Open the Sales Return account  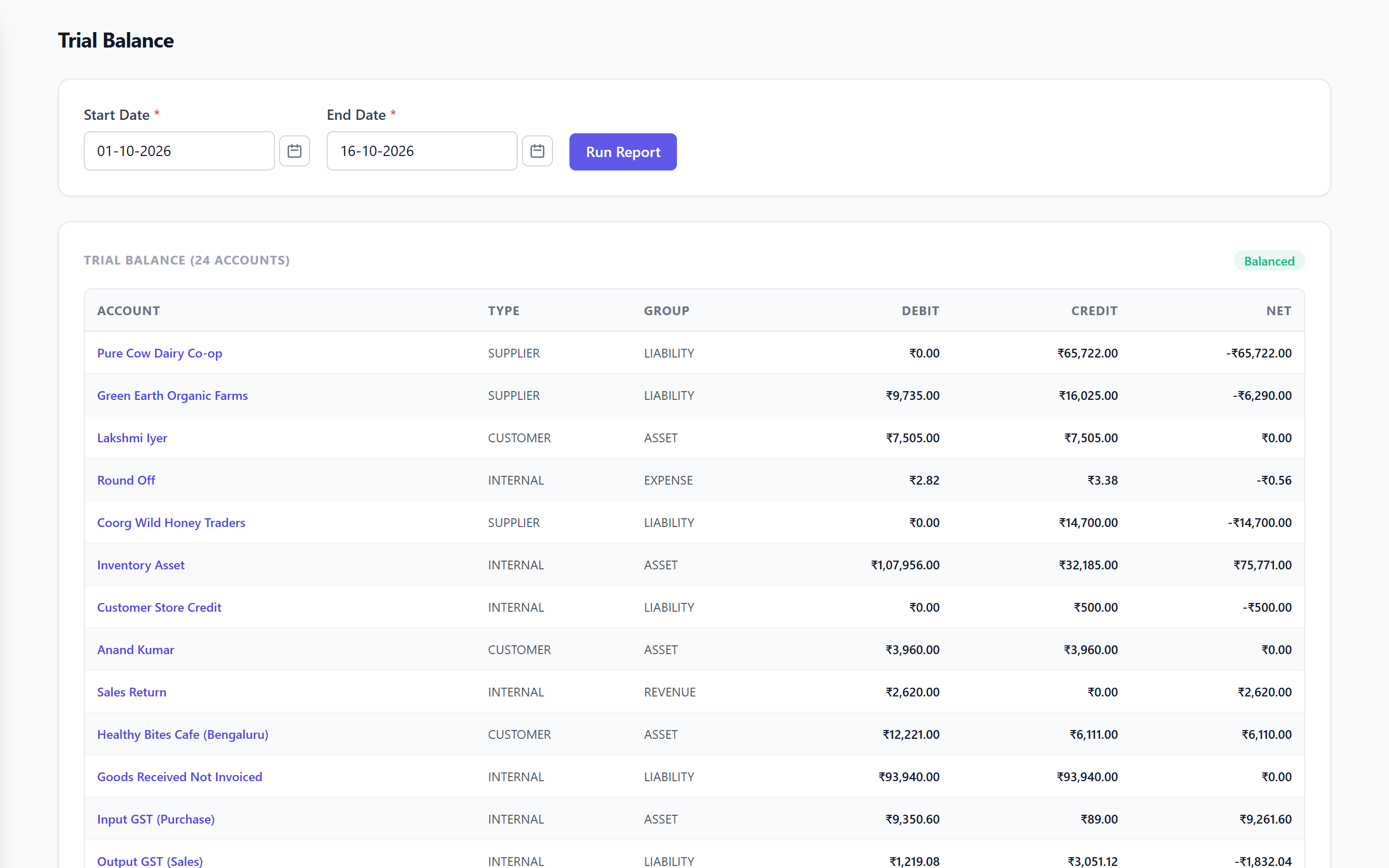click(131, 692)
